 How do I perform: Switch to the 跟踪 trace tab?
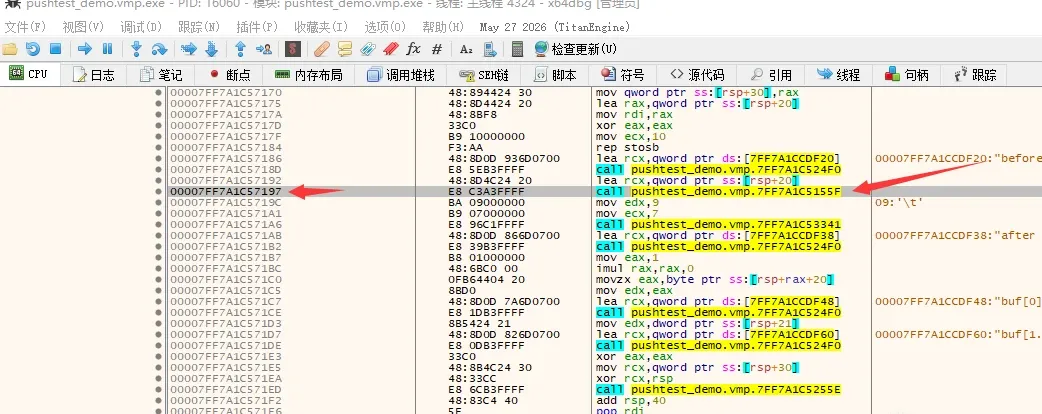point(976,75)
